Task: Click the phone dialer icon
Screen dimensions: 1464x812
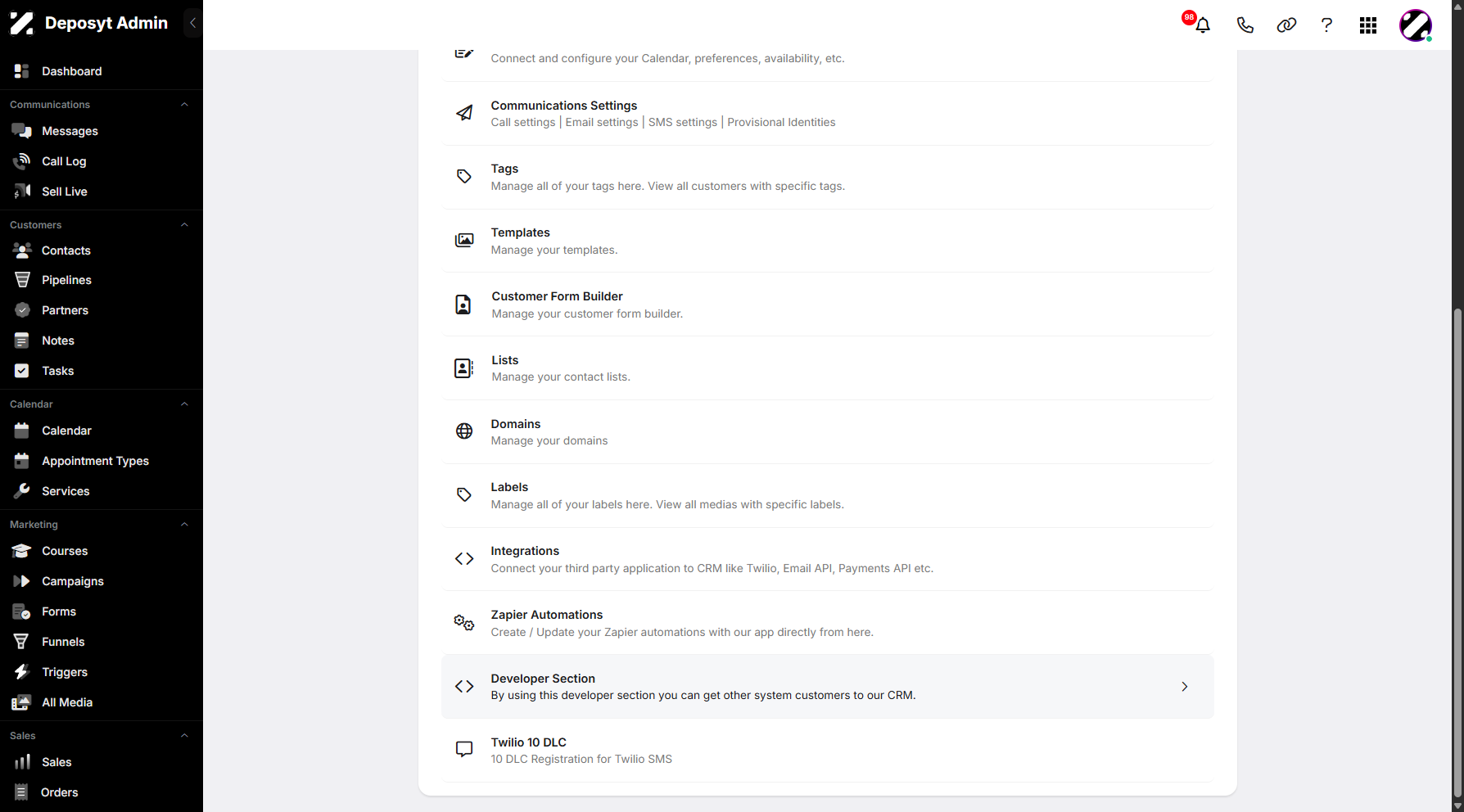Action: (x=1245, y=25)
